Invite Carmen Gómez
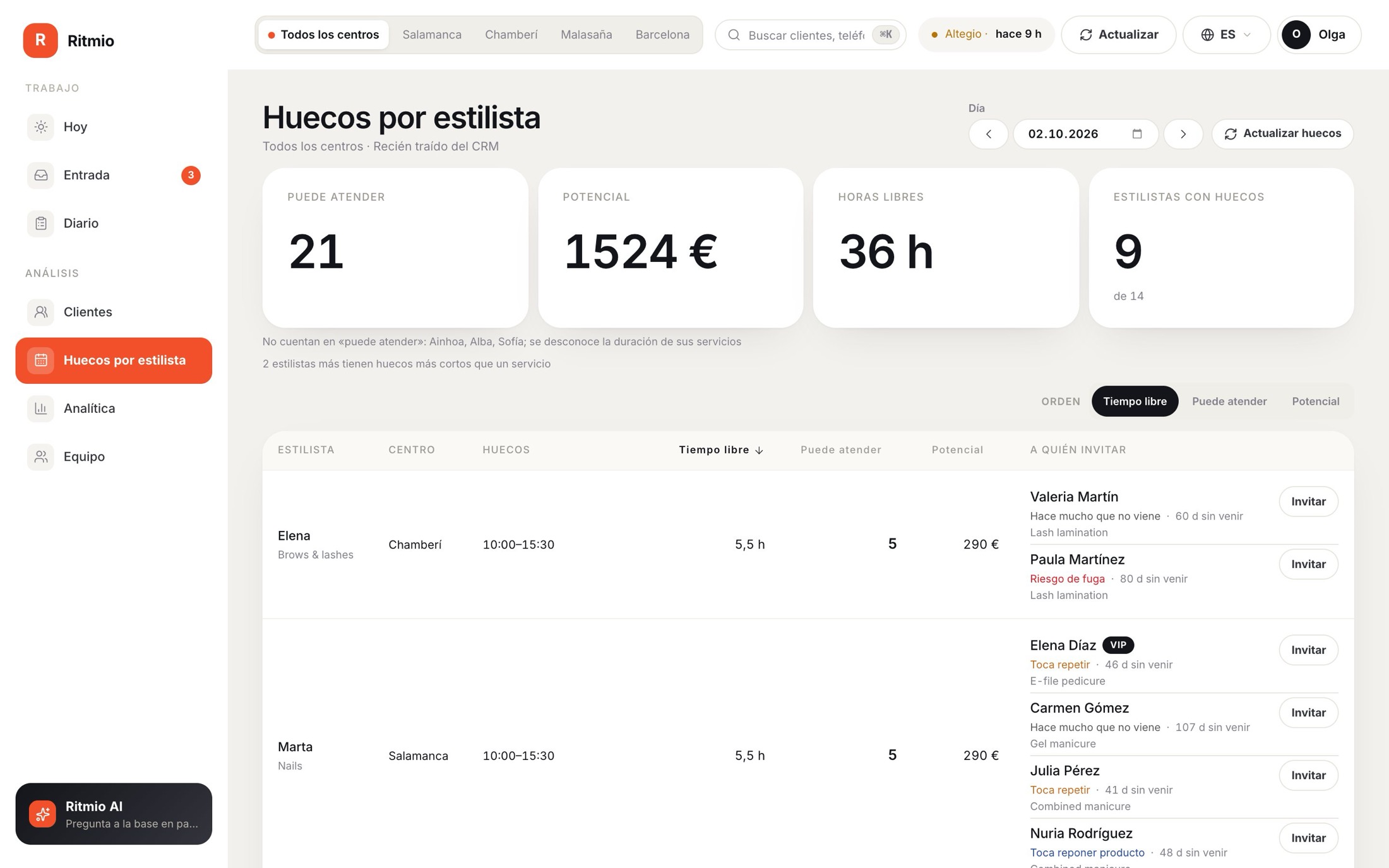 [1308, 712]
